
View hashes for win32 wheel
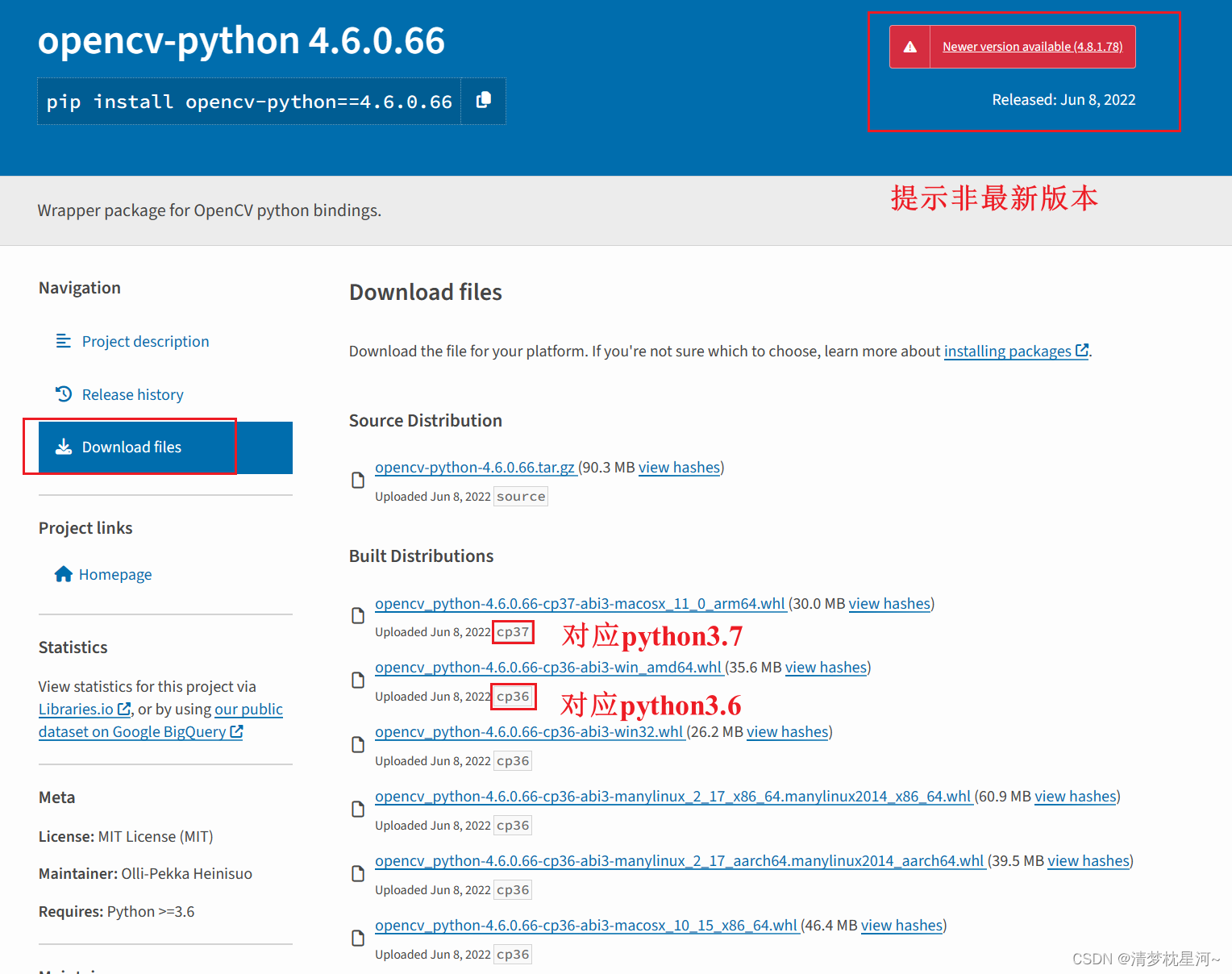(x=787, y=731)
